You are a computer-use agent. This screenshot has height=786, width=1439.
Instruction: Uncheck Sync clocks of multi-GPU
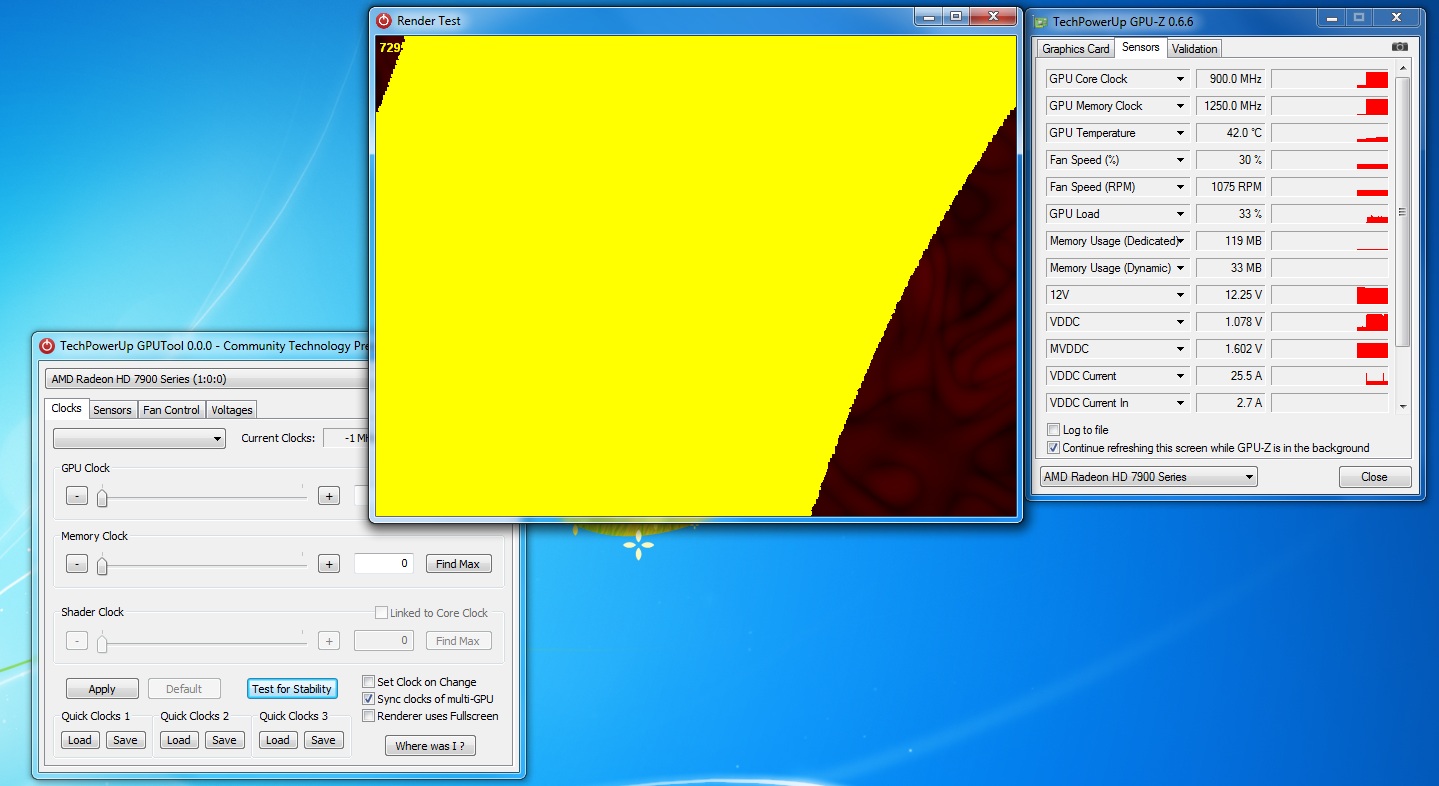click(368, 699)
